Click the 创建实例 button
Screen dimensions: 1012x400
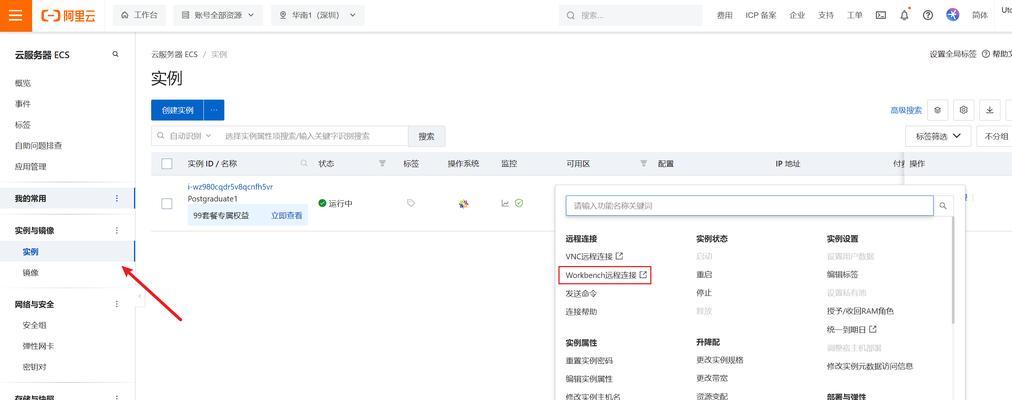(177, 110)
